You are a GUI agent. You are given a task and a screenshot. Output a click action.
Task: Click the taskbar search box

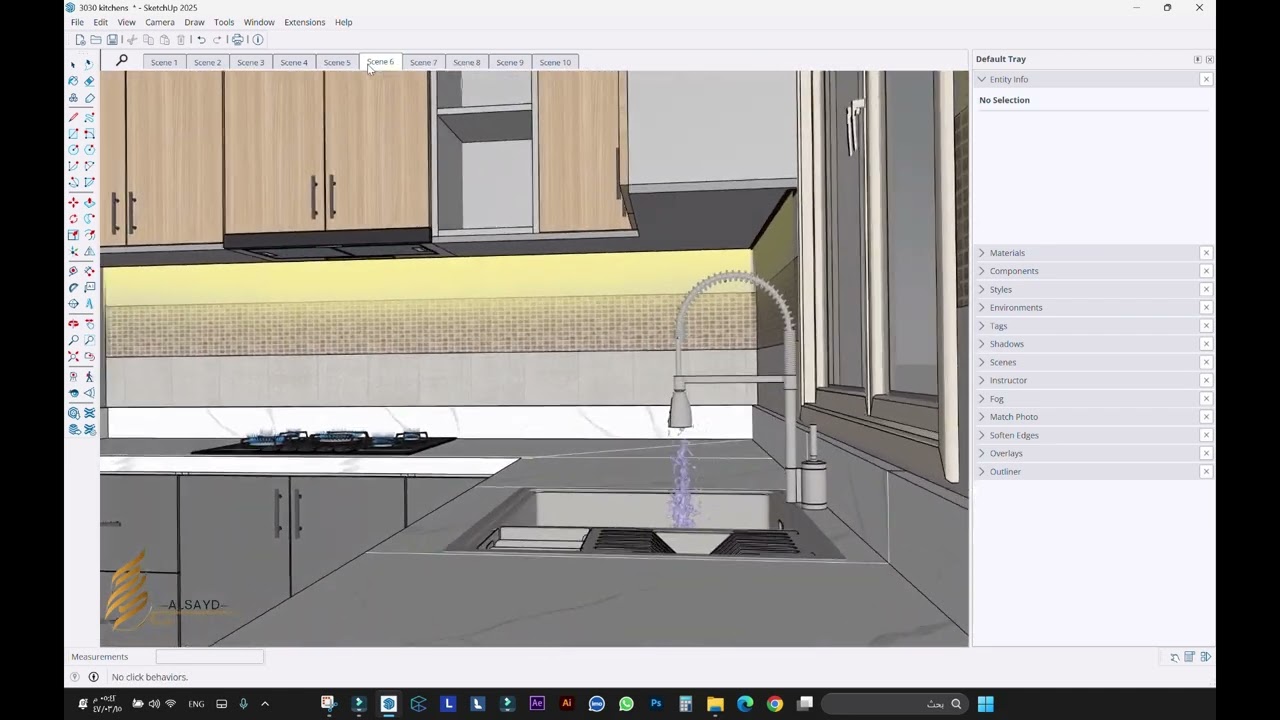894,704
